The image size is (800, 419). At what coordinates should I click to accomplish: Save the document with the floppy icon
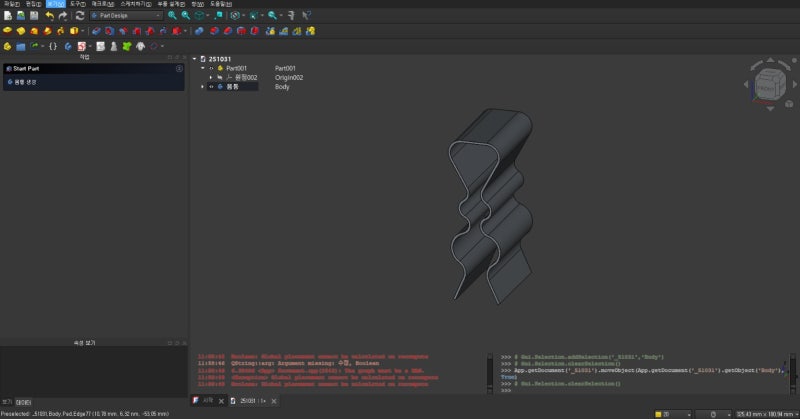[34, 16]
